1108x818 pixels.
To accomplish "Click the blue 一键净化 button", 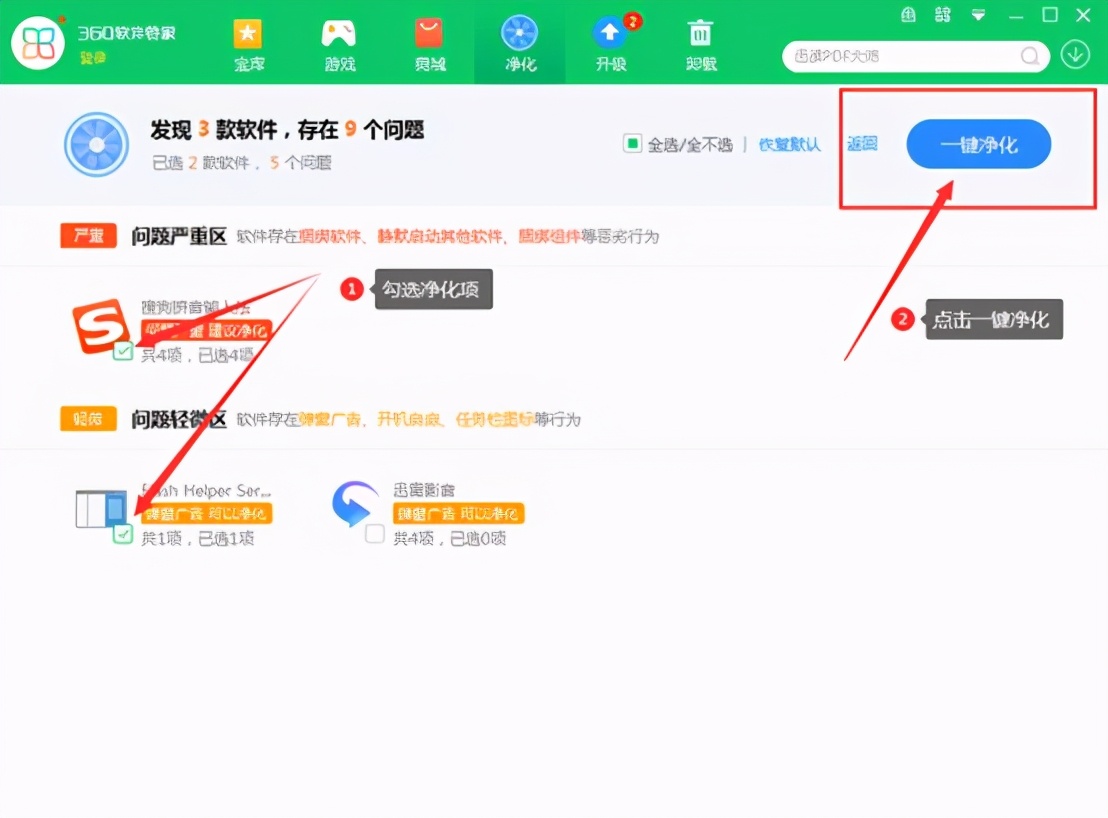I will 979,144.
